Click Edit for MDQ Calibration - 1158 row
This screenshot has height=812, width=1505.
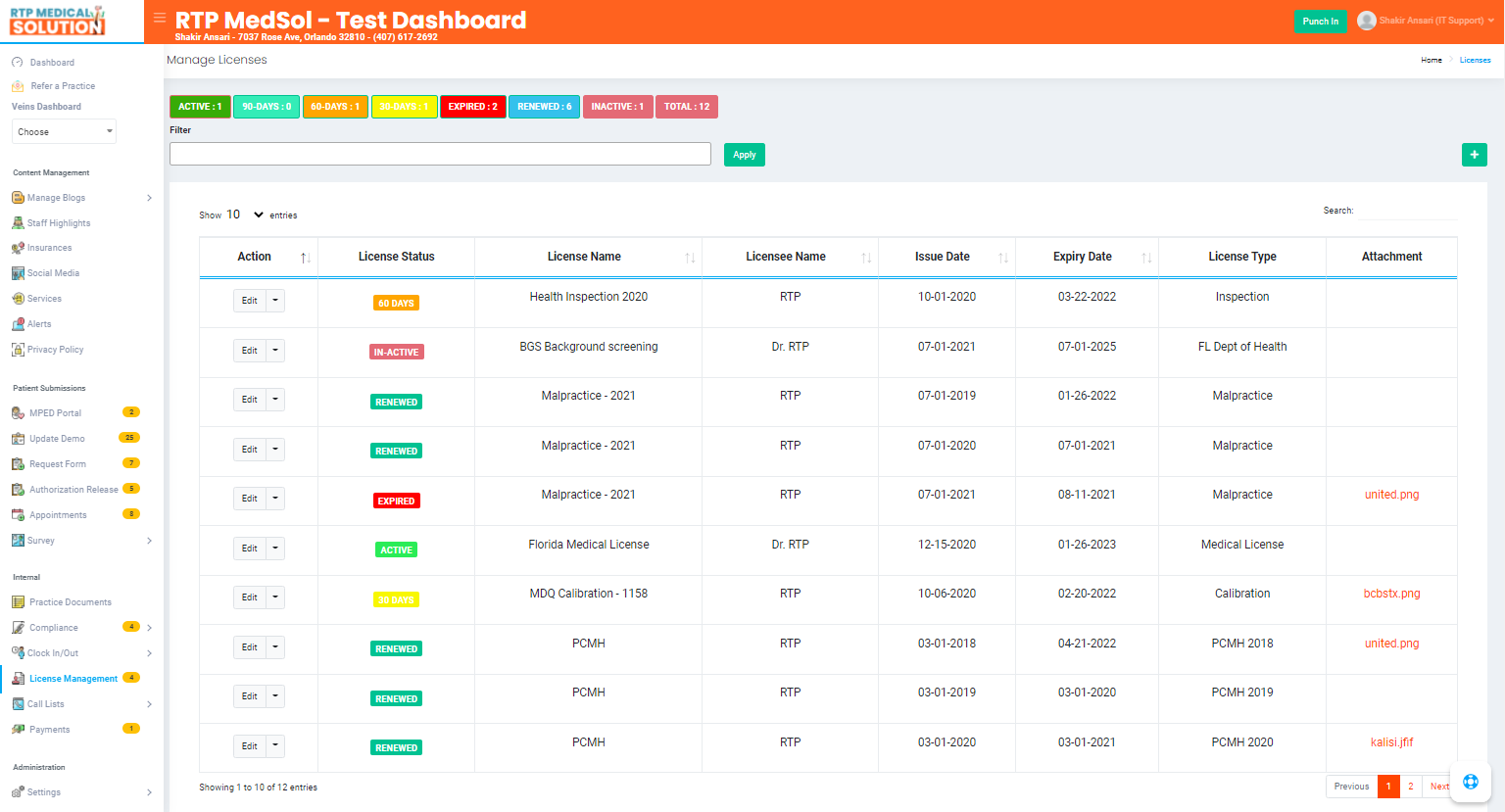(x=250, y=597)
